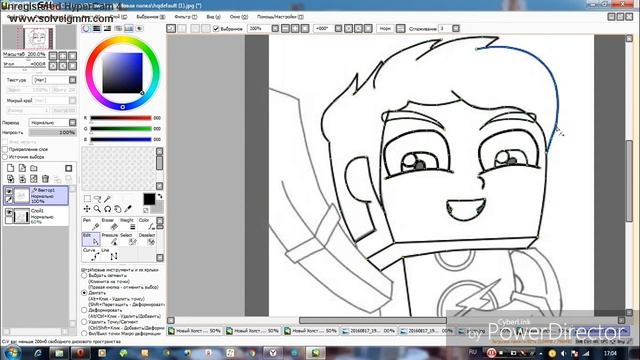Open the Фильтр menu

(185, 17)
